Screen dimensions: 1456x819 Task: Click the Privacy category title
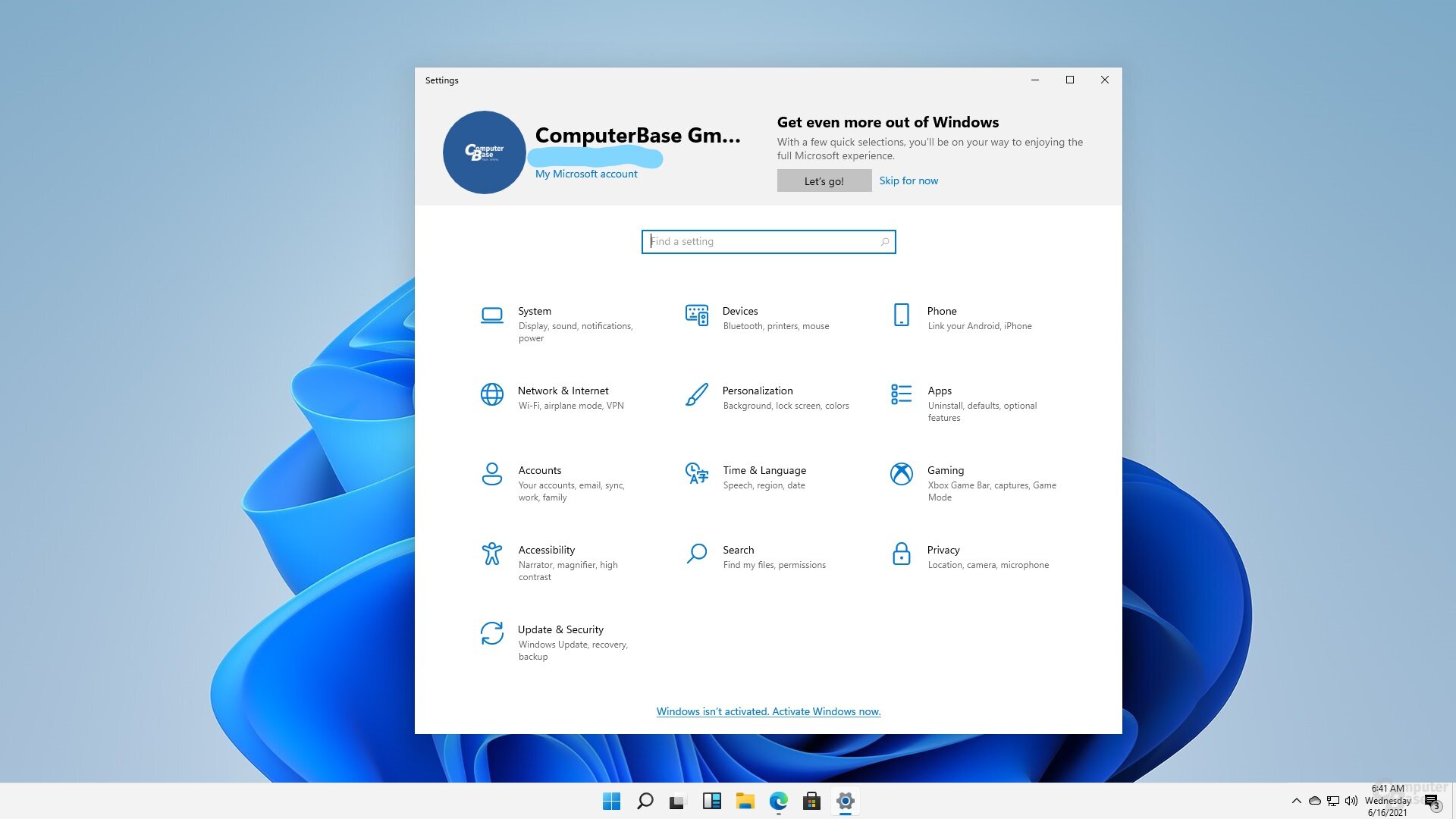(943, 550)
